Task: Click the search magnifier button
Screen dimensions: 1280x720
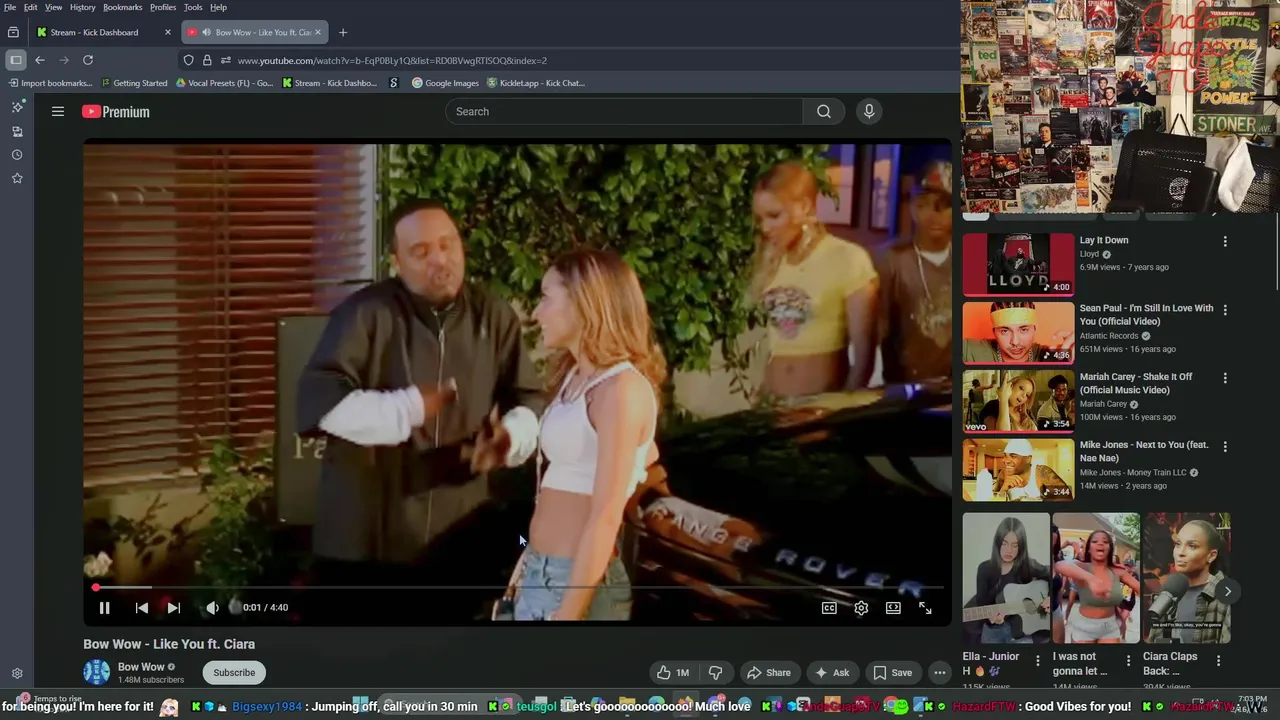Action: pos(824,112)
